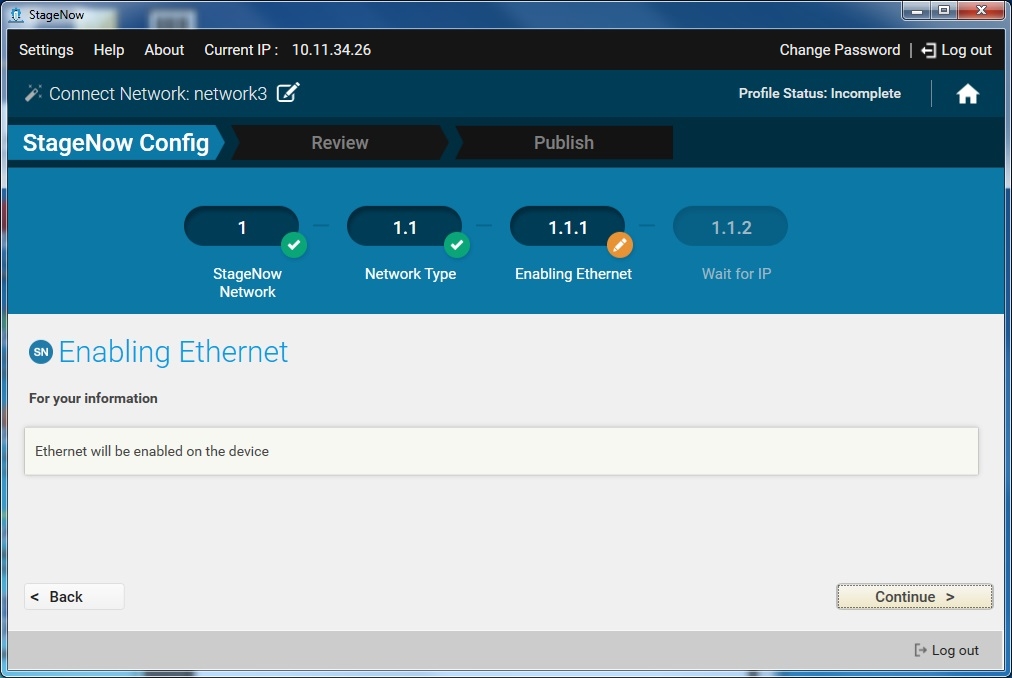Open the Settings menu
The width and height of the screenshot is (1012, 678).
pos(46,50)
